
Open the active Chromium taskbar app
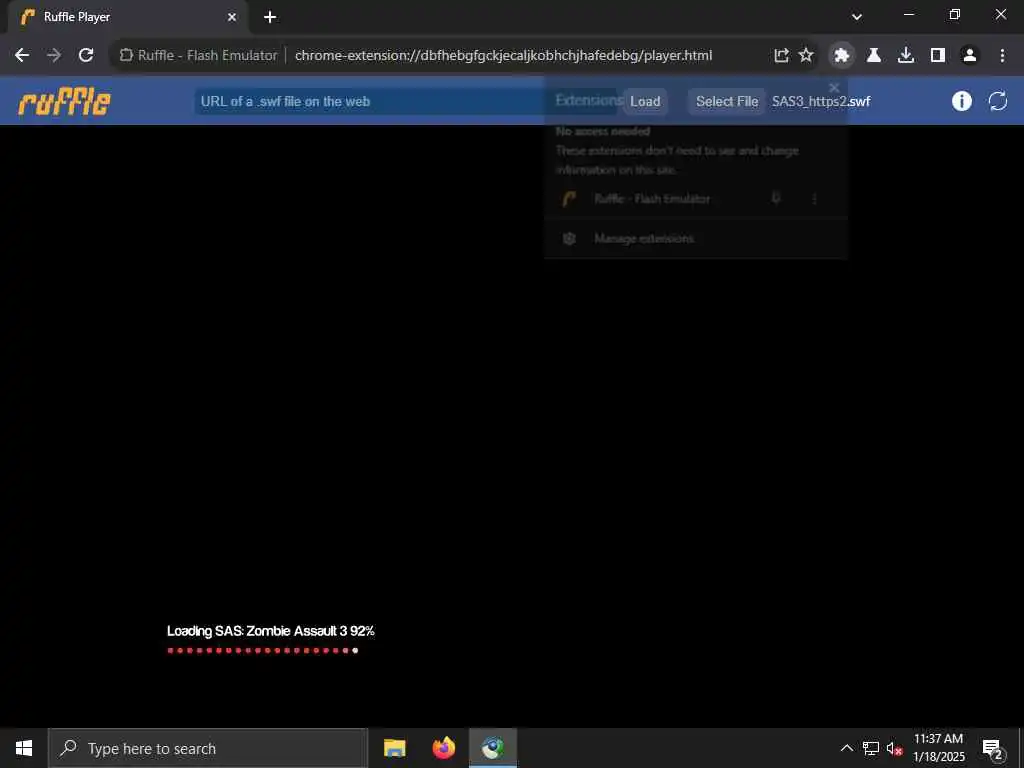click(493, 748)
